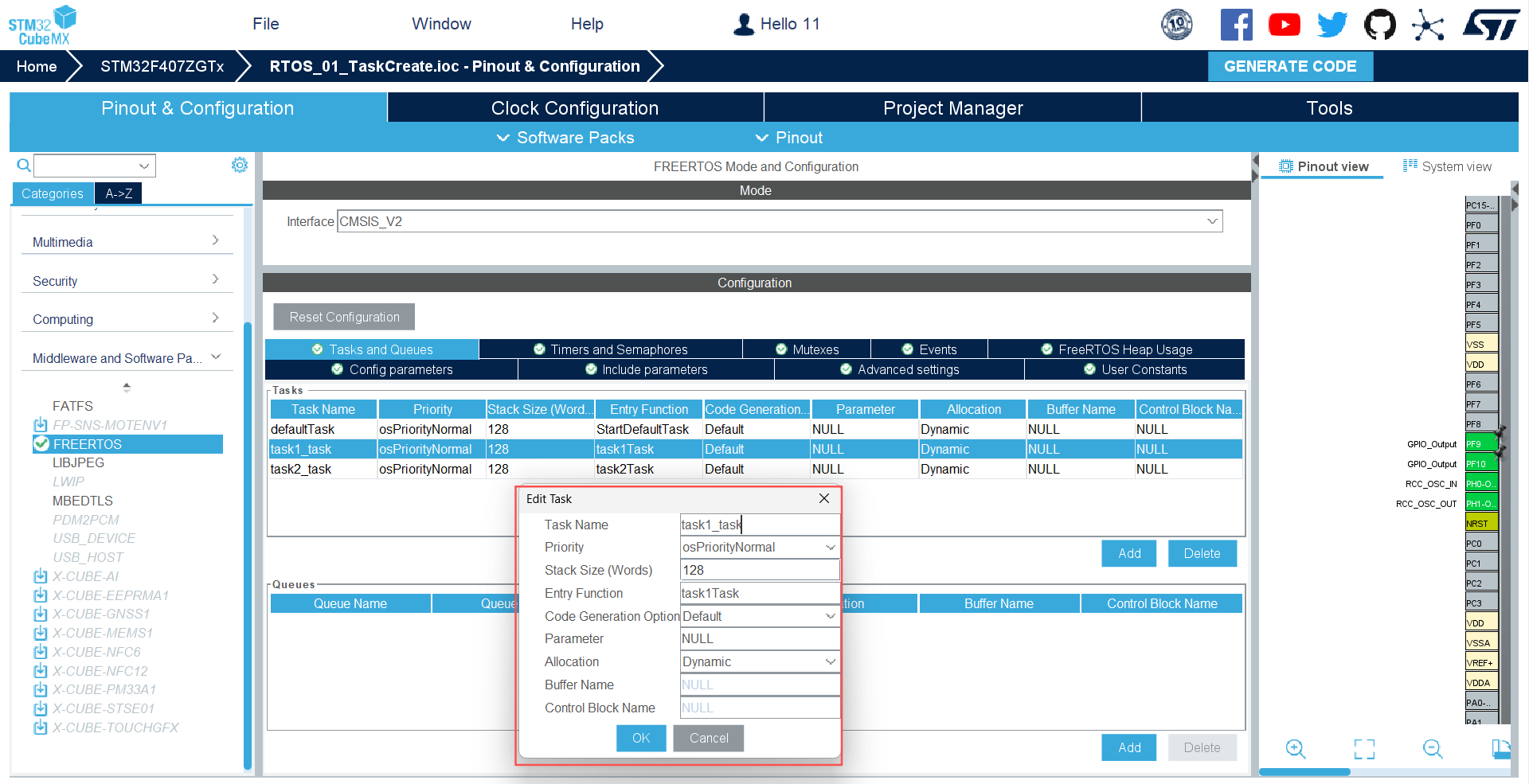The image size is (1529, 784).
Task: Open the Code Generation Option dropdown
Action: click(x=831, y=616)
